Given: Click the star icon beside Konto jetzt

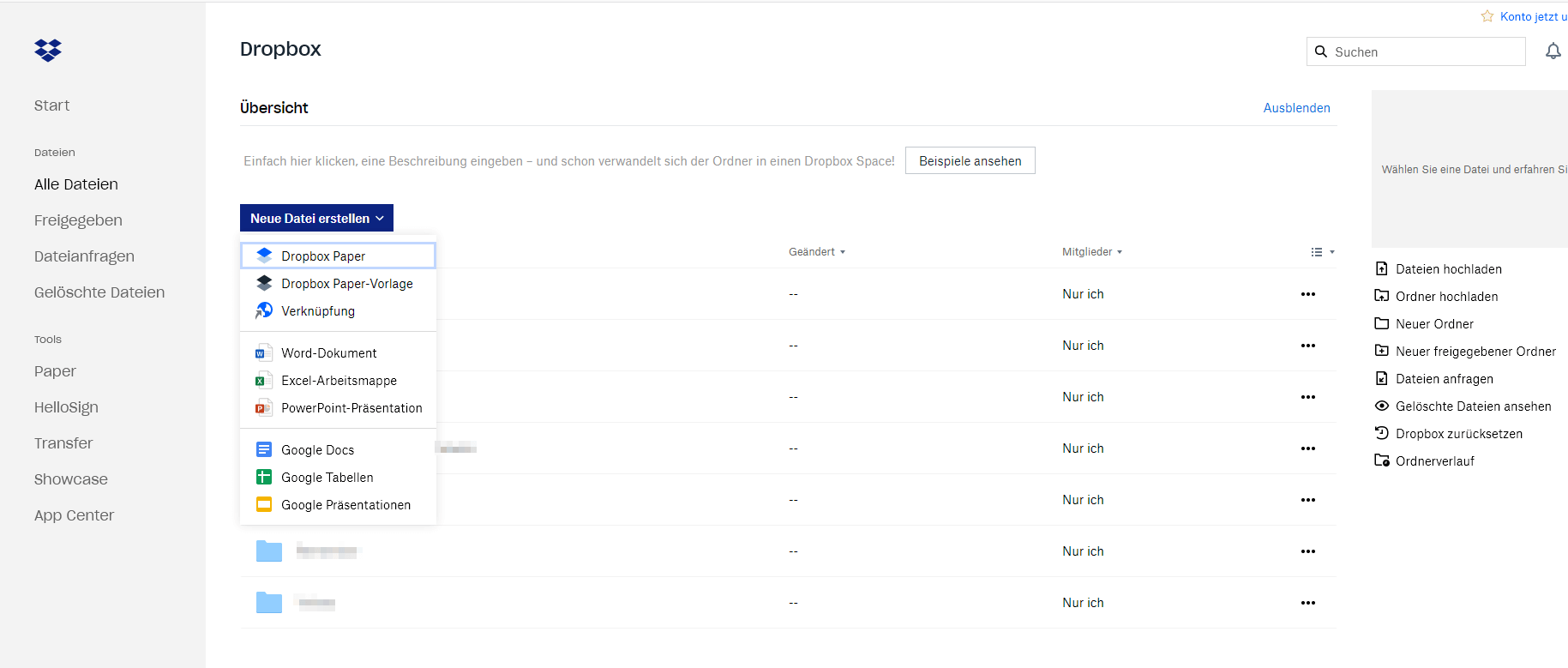Looking at the screenshot, I should pos(1487,16).
